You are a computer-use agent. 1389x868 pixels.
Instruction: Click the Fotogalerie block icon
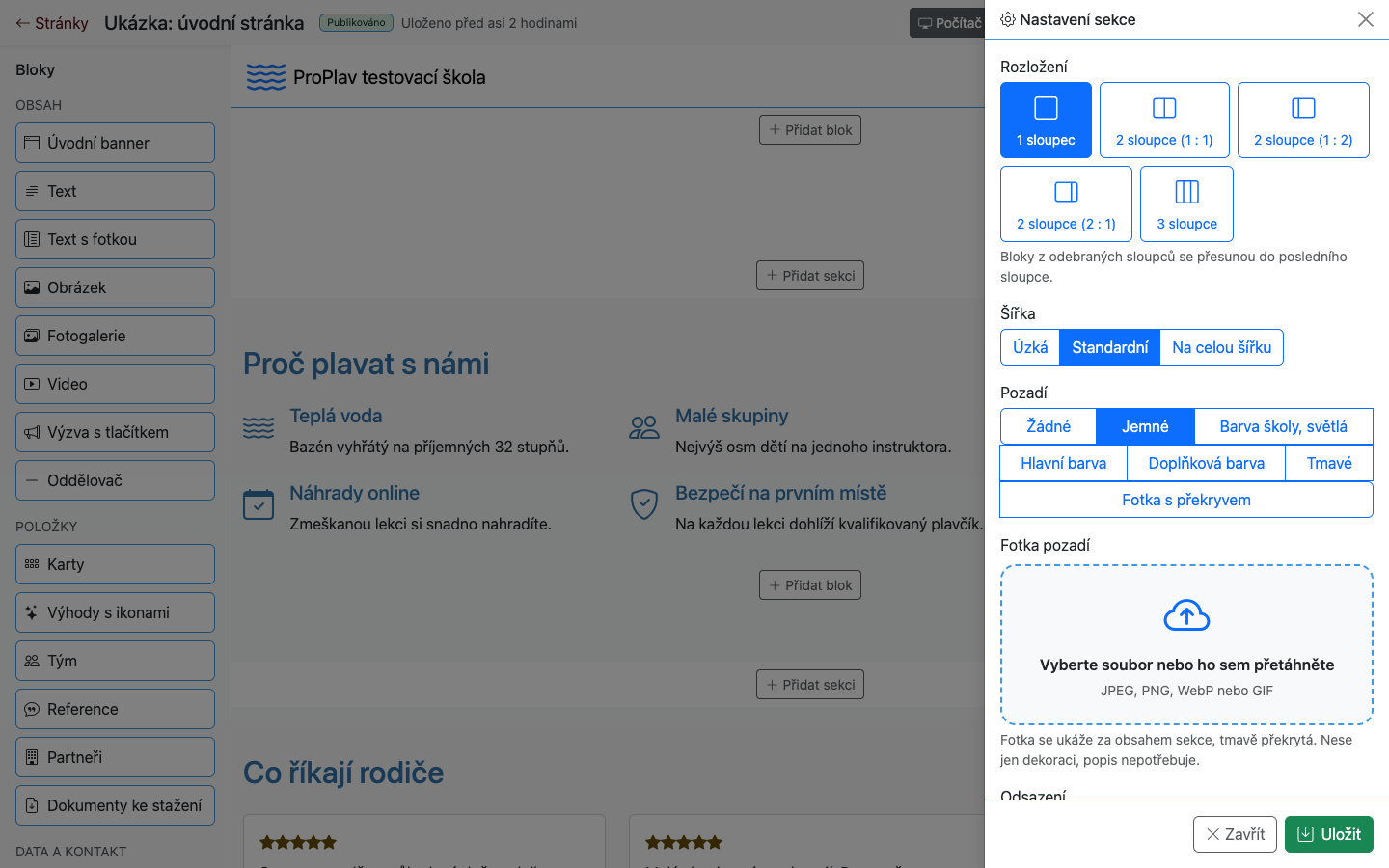coord(32,336)
